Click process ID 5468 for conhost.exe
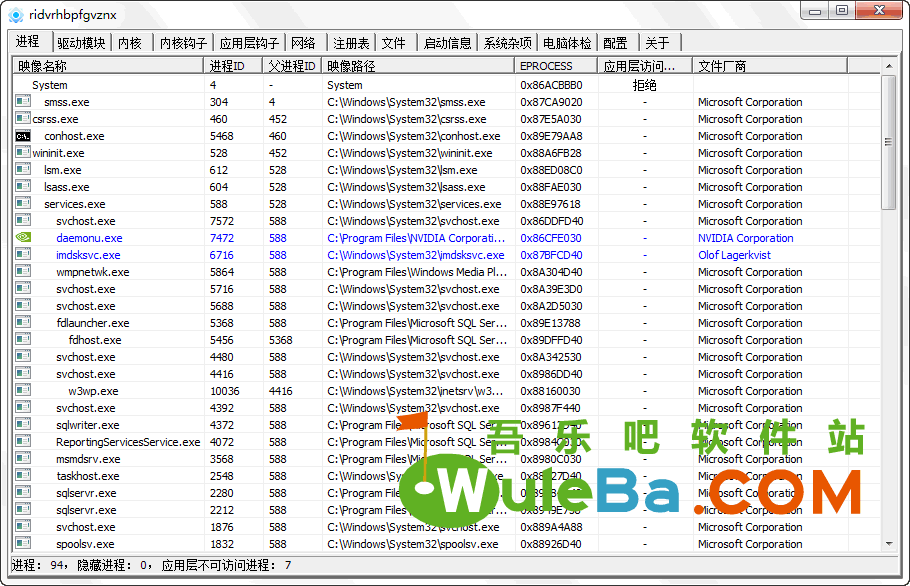 [x=222, y=136]
